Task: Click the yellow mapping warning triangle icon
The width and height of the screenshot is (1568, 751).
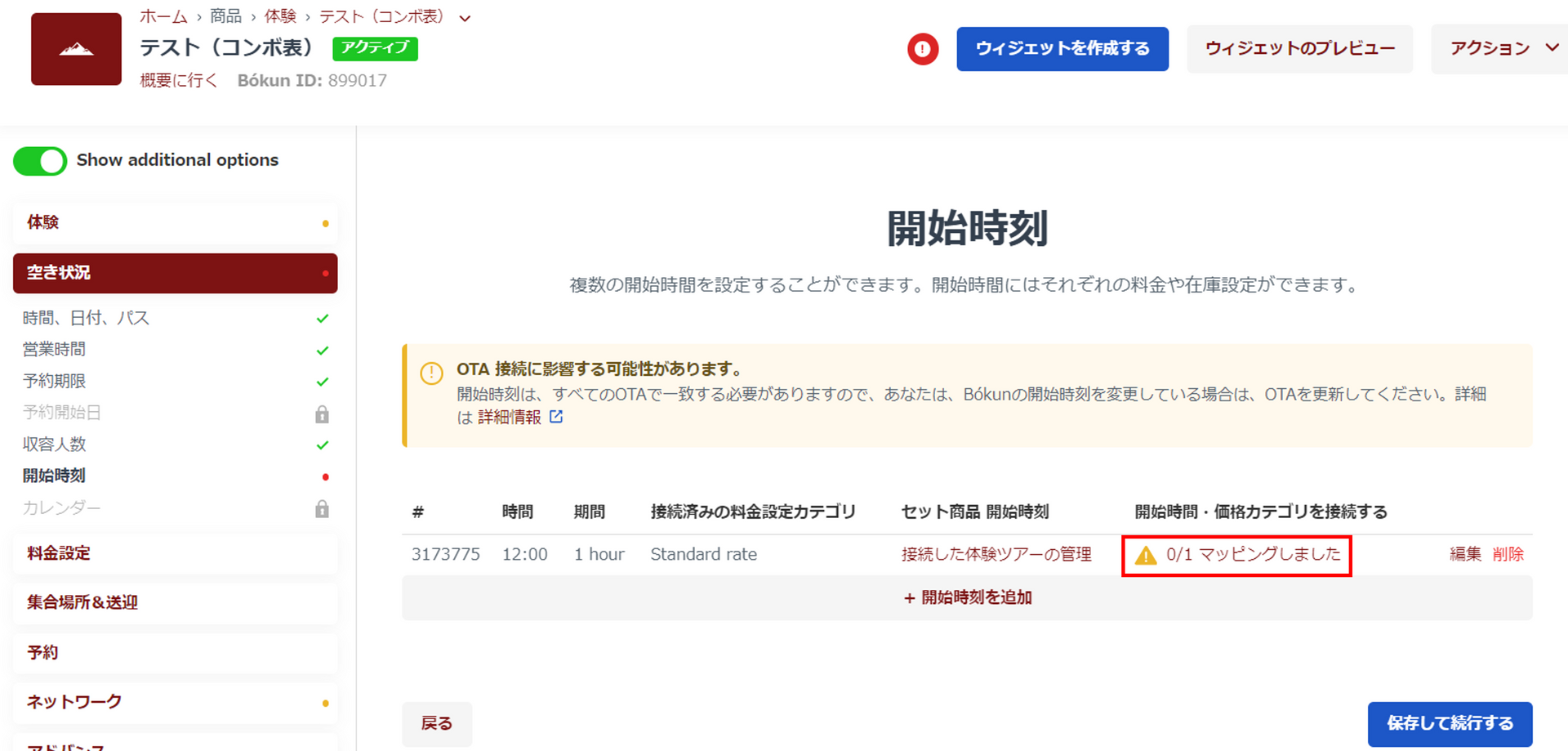Action: click(1146, 556)
